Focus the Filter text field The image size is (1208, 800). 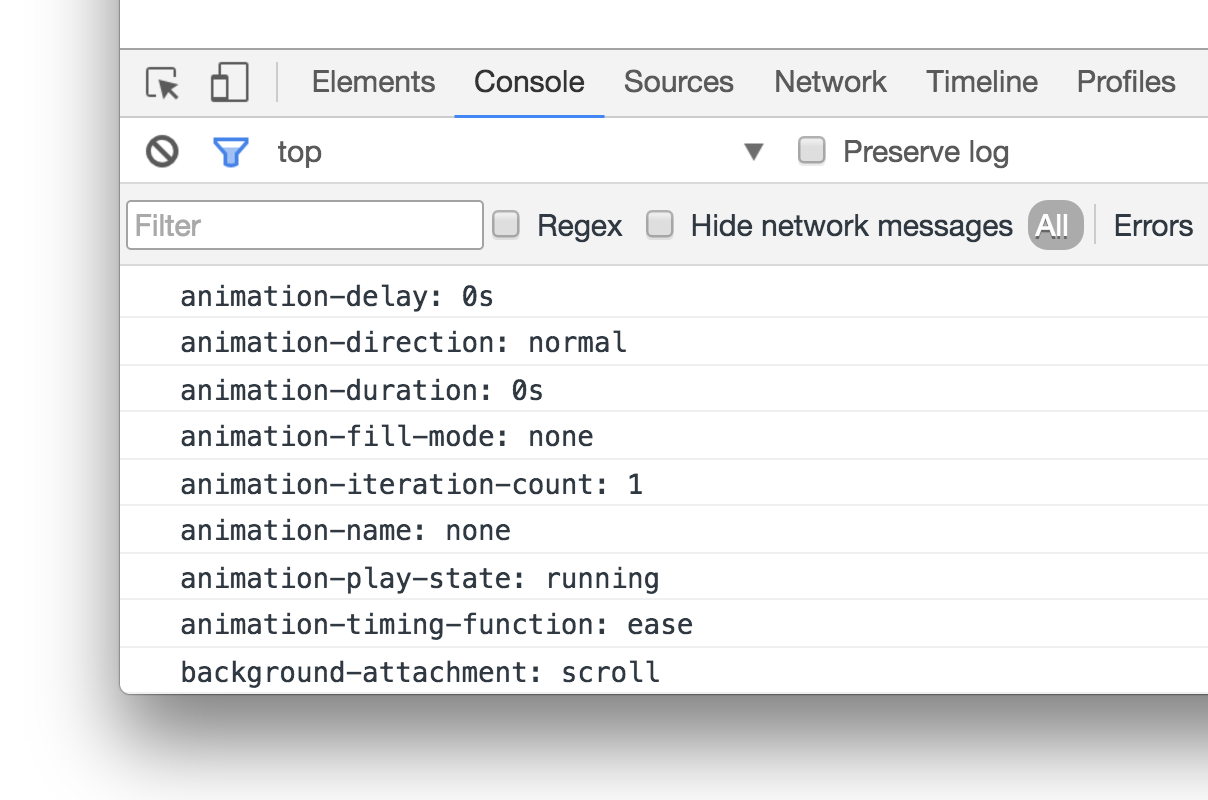[x=305, y=225]
